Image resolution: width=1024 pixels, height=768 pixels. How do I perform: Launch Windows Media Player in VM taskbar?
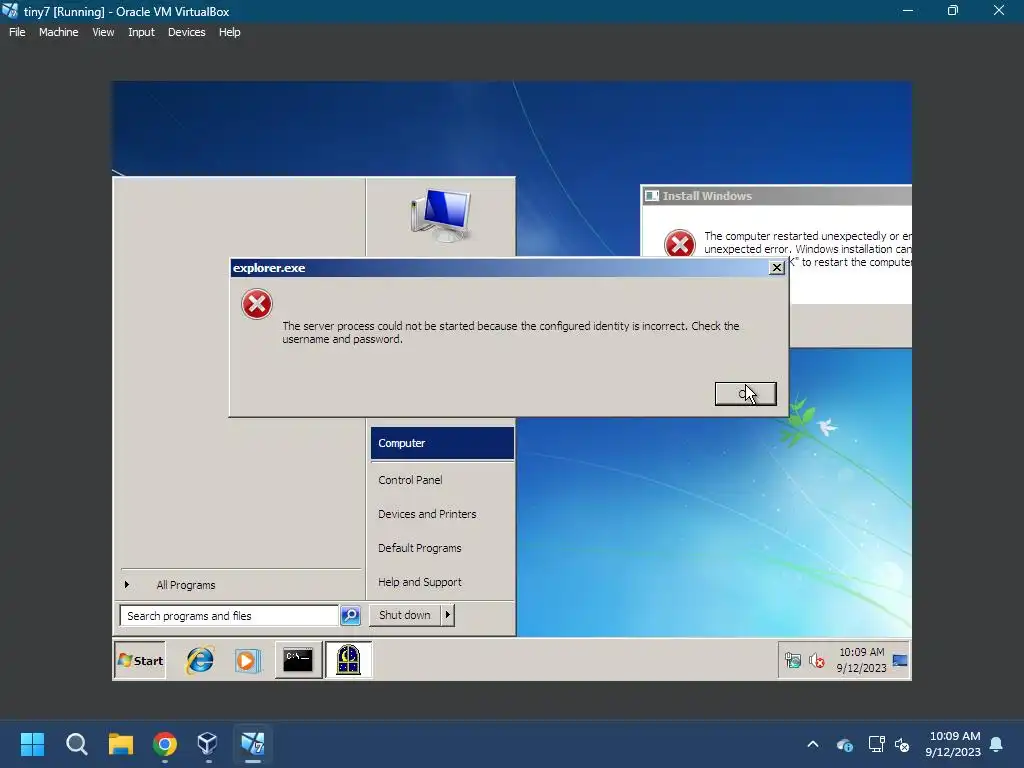click(x=248, y=661)
